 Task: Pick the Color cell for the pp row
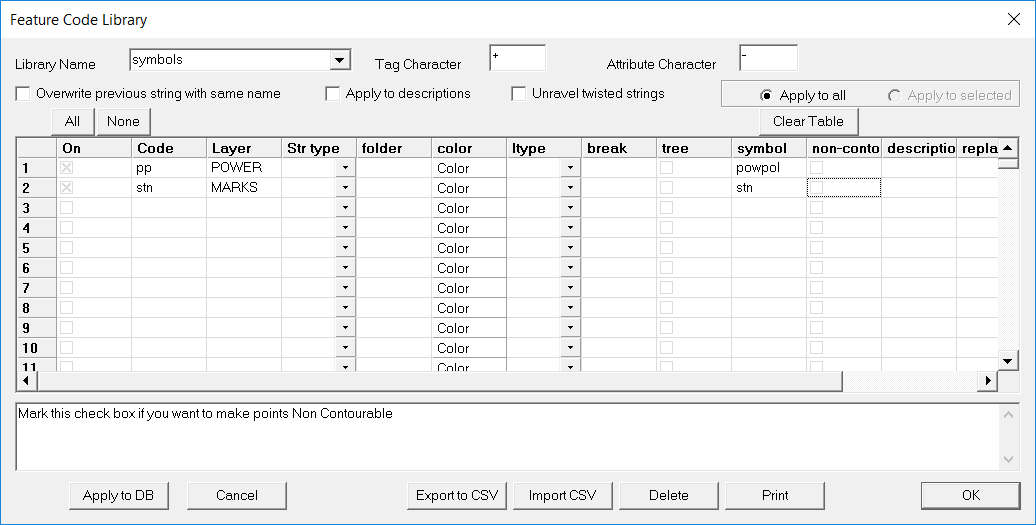pos(468,168)
